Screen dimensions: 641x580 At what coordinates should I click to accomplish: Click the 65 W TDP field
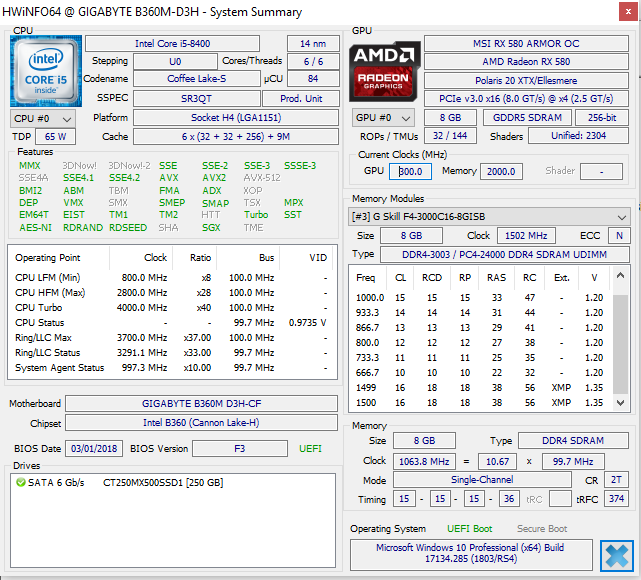tap(56, 137)
